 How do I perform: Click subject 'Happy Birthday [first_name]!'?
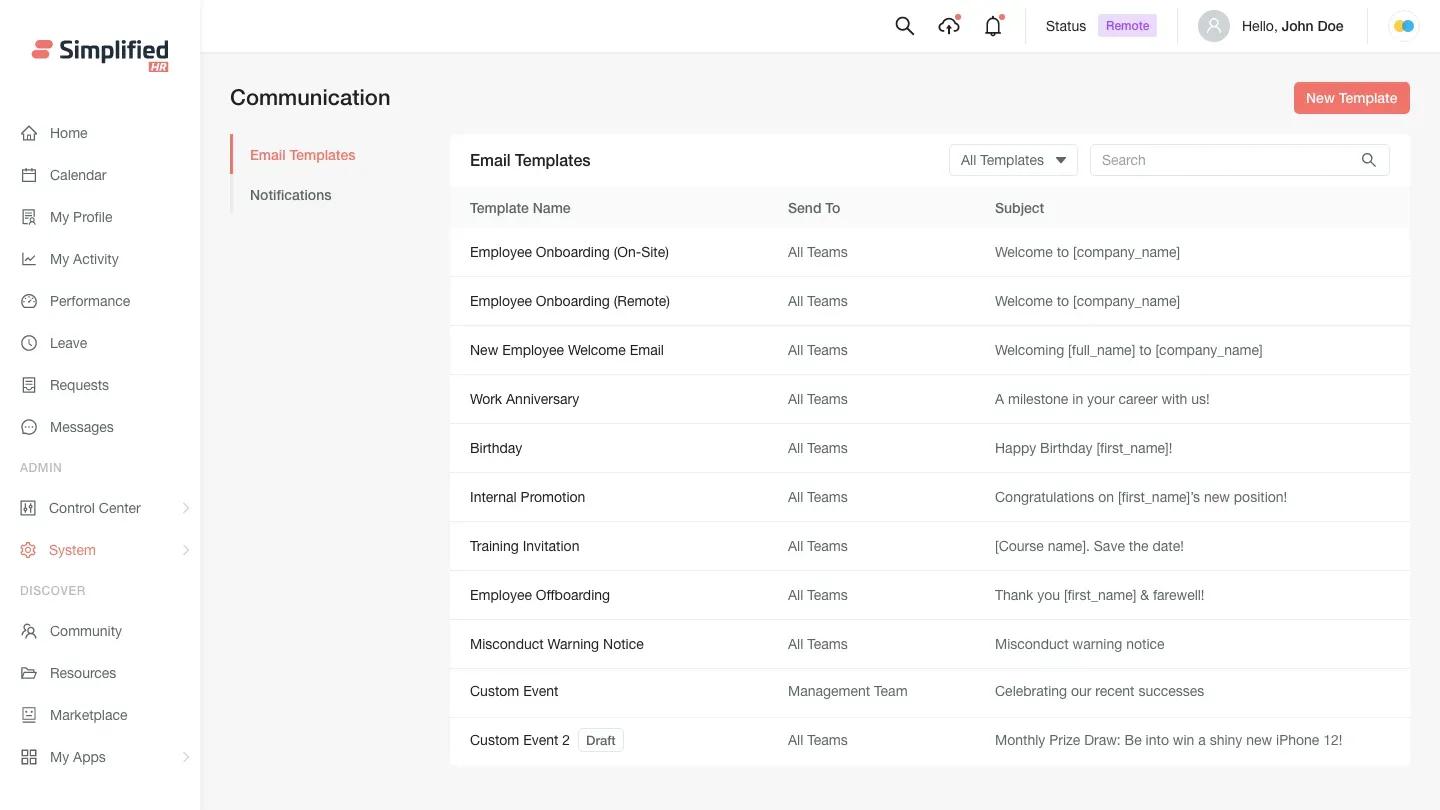pos(1083,448)
